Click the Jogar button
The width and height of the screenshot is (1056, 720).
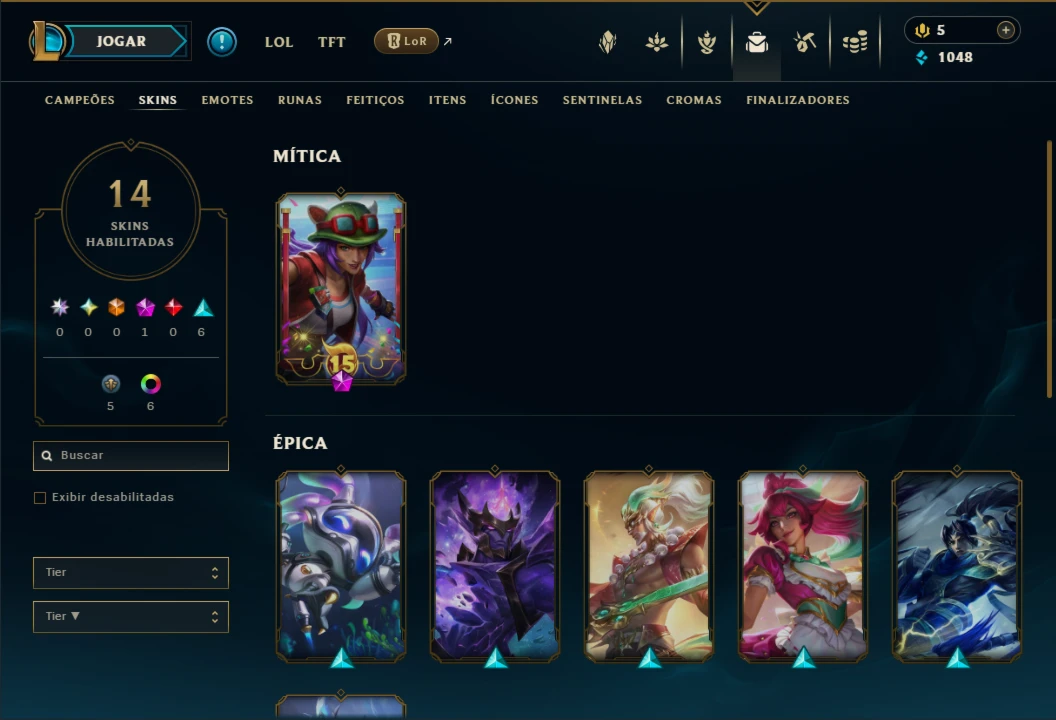(122, 41)
